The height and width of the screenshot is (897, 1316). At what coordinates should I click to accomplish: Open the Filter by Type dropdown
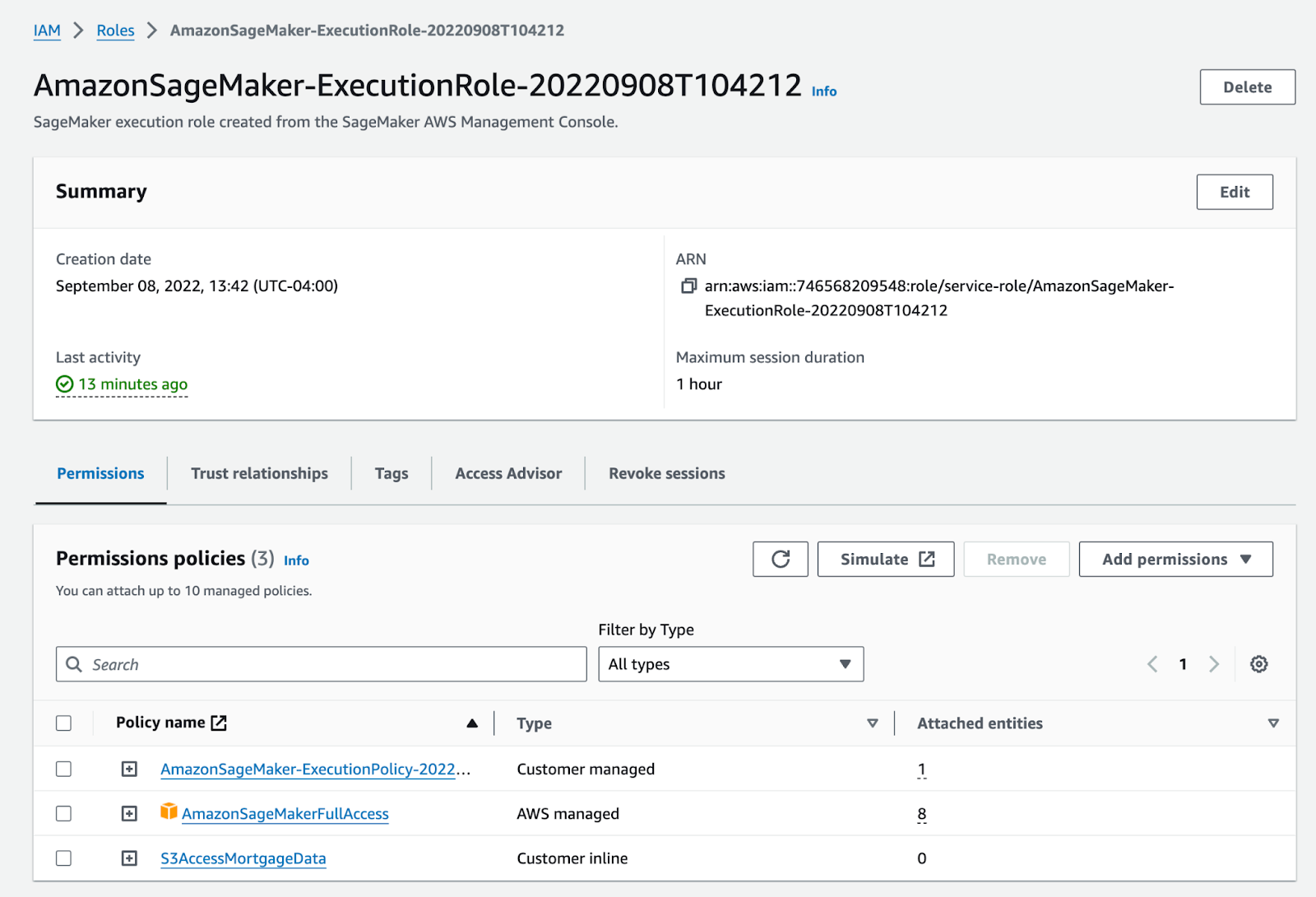730,664
